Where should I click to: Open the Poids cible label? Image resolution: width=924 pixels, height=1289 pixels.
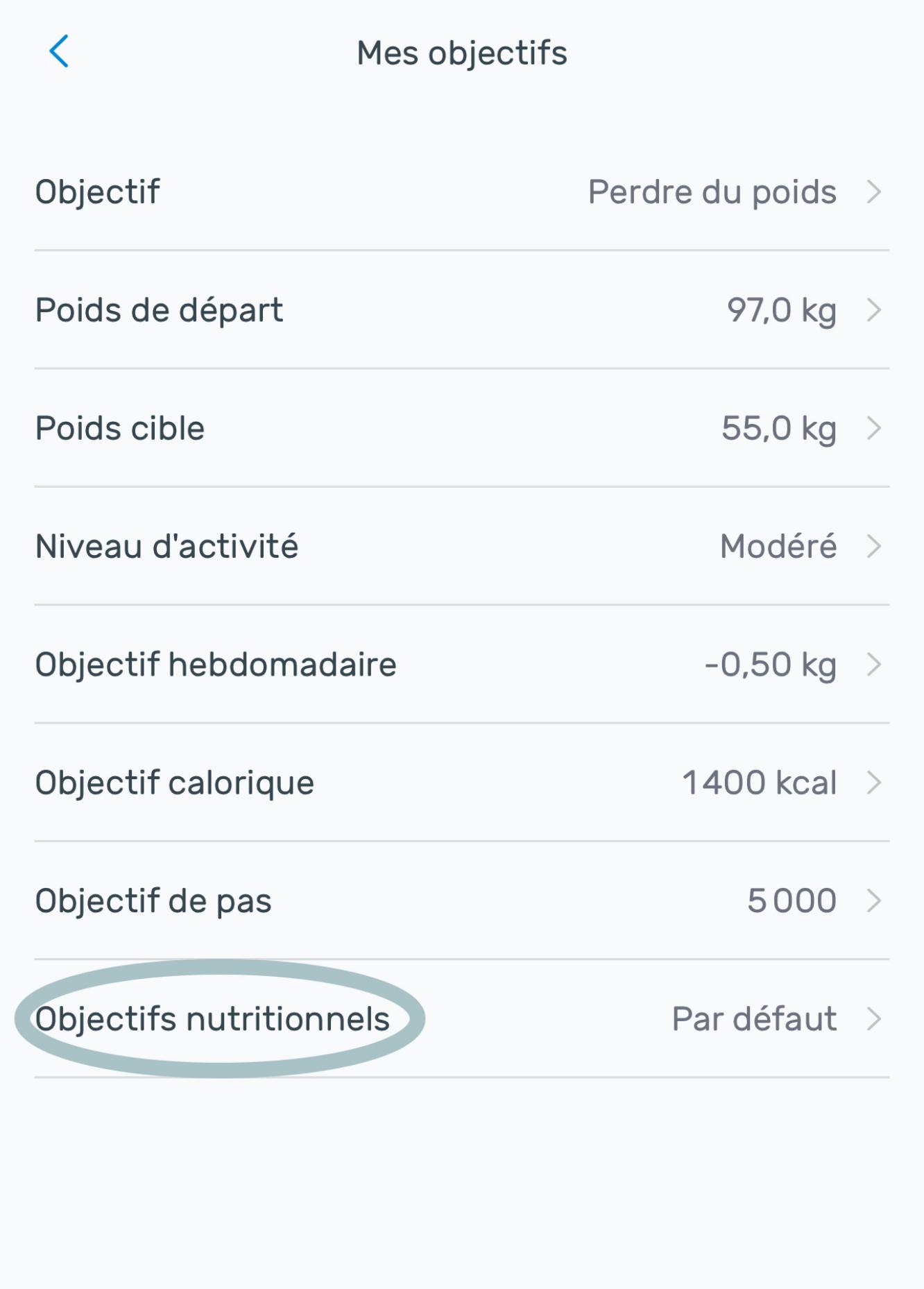(x=120, y=428)
